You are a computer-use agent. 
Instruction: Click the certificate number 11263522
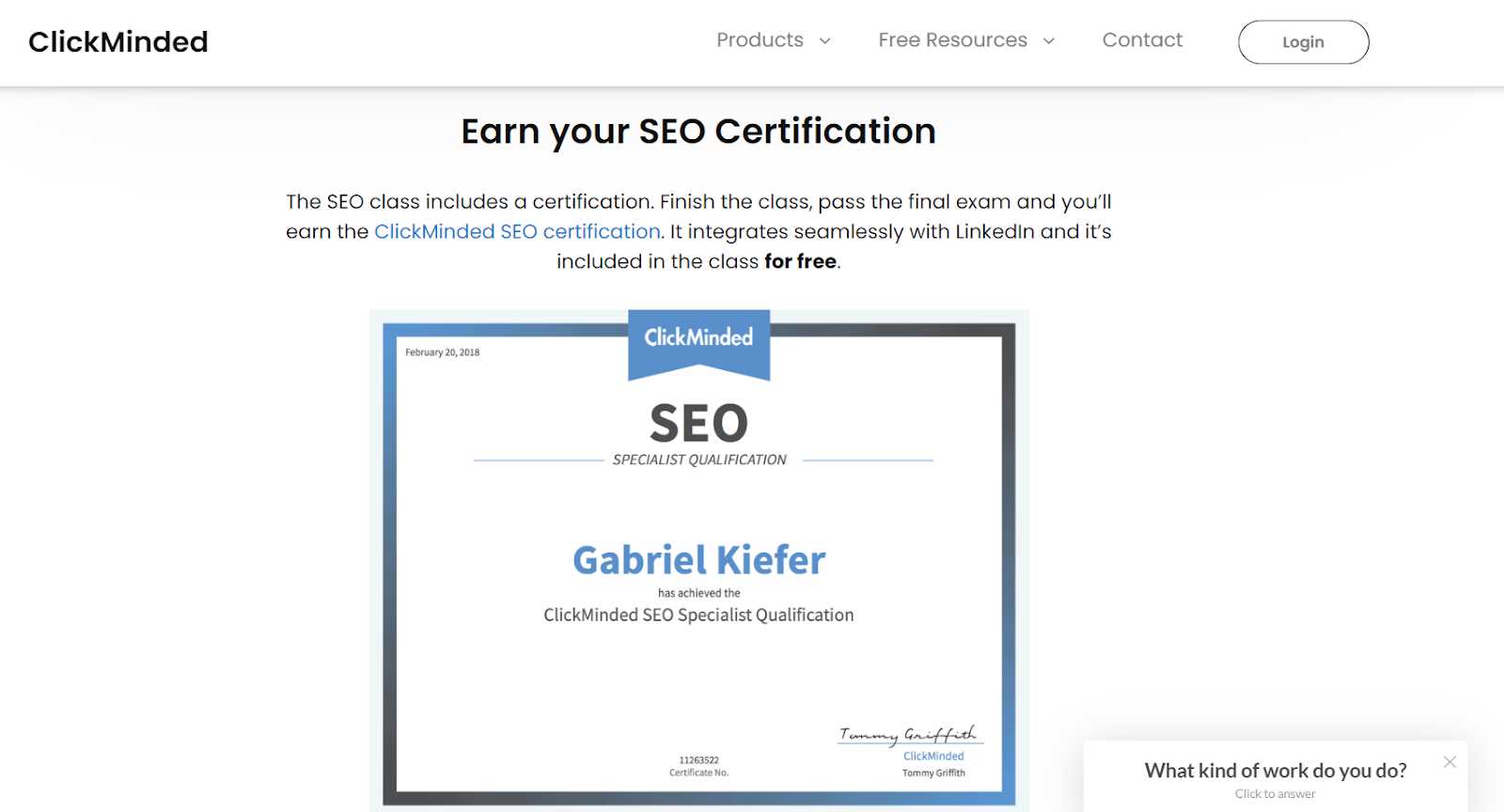[698, 760]
